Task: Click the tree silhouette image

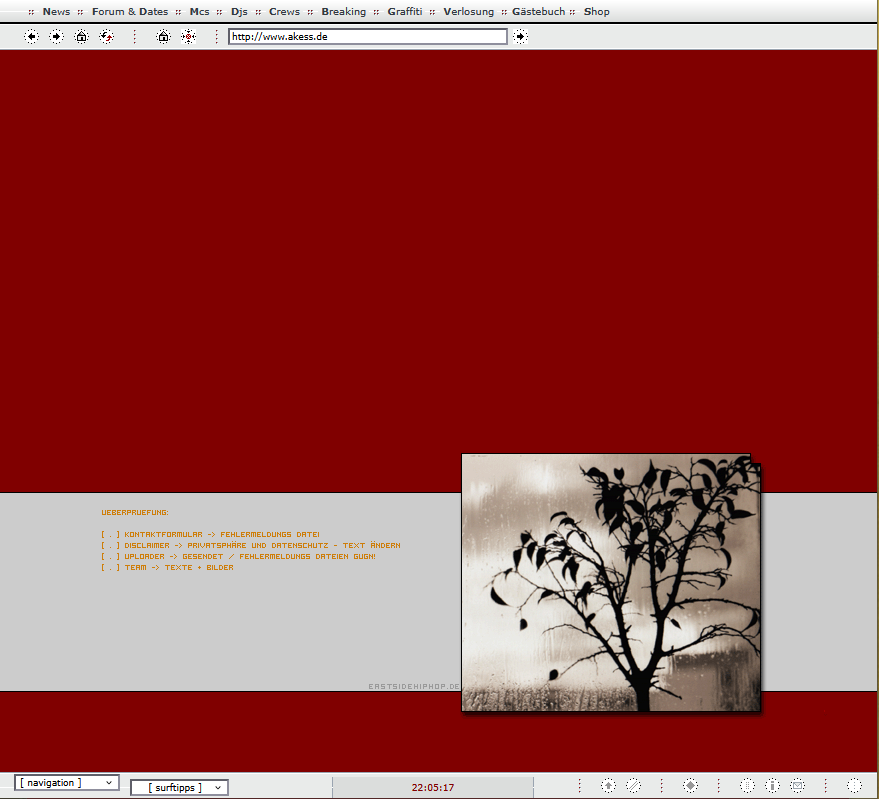Action: point(611,583)
